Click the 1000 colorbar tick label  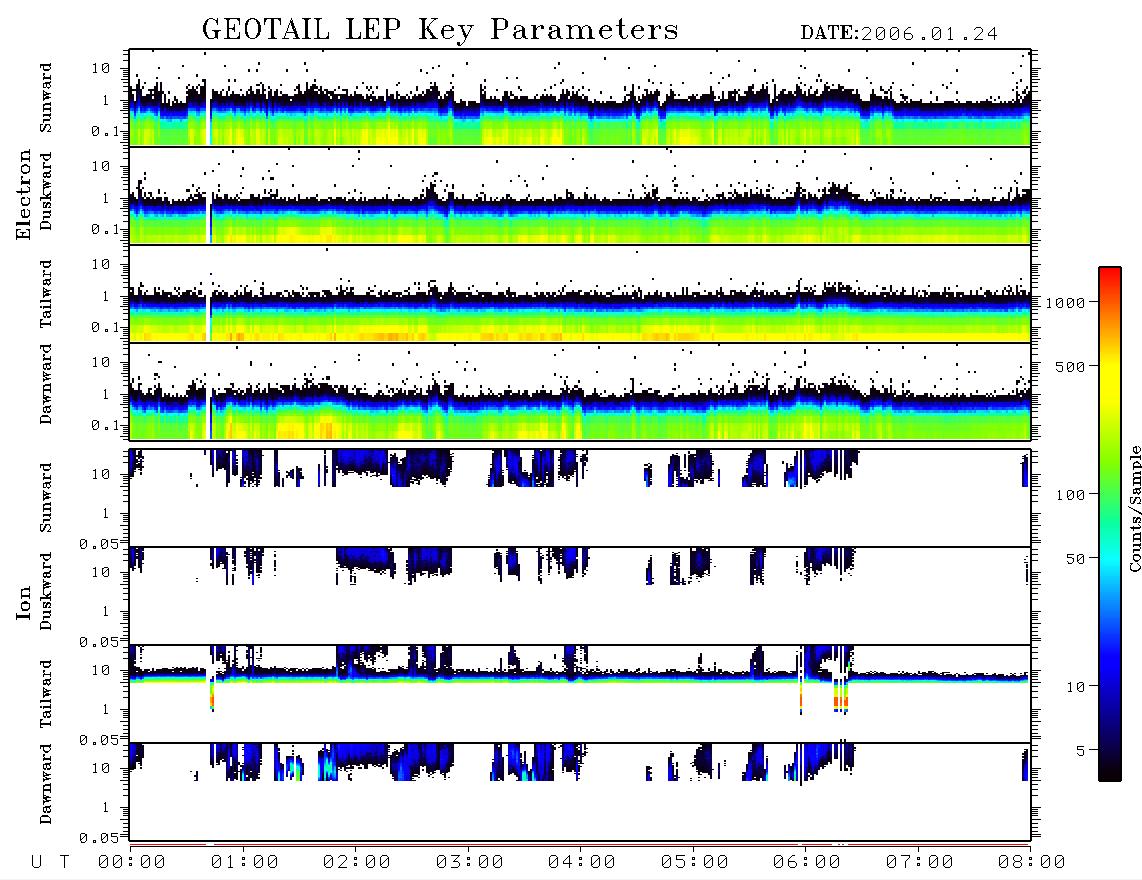coord(1065,303)
